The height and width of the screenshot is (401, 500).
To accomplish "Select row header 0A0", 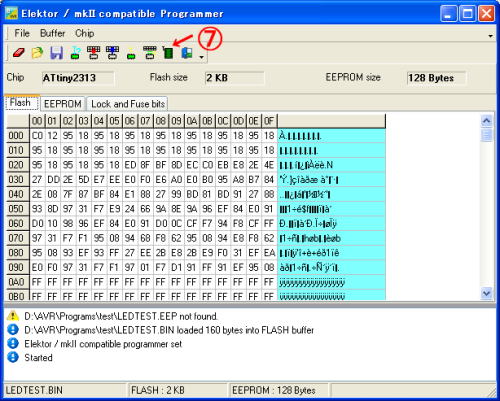I will click(x=18, y=282).
